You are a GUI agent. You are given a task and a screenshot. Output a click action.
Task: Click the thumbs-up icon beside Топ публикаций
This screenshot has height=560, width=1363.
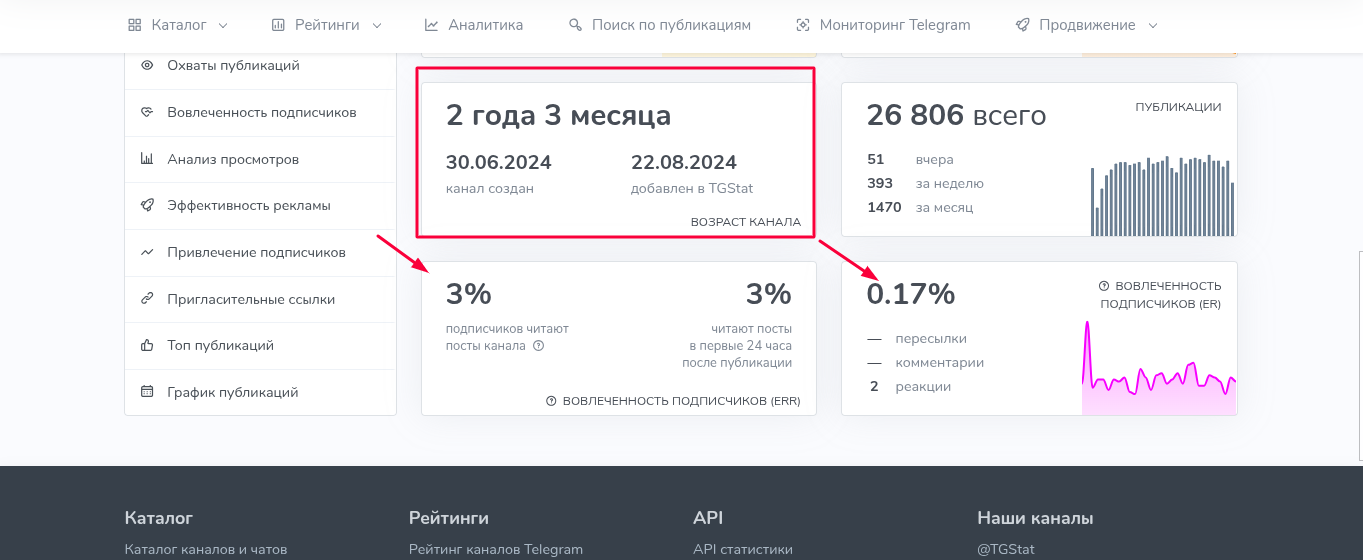click(147, 345)
